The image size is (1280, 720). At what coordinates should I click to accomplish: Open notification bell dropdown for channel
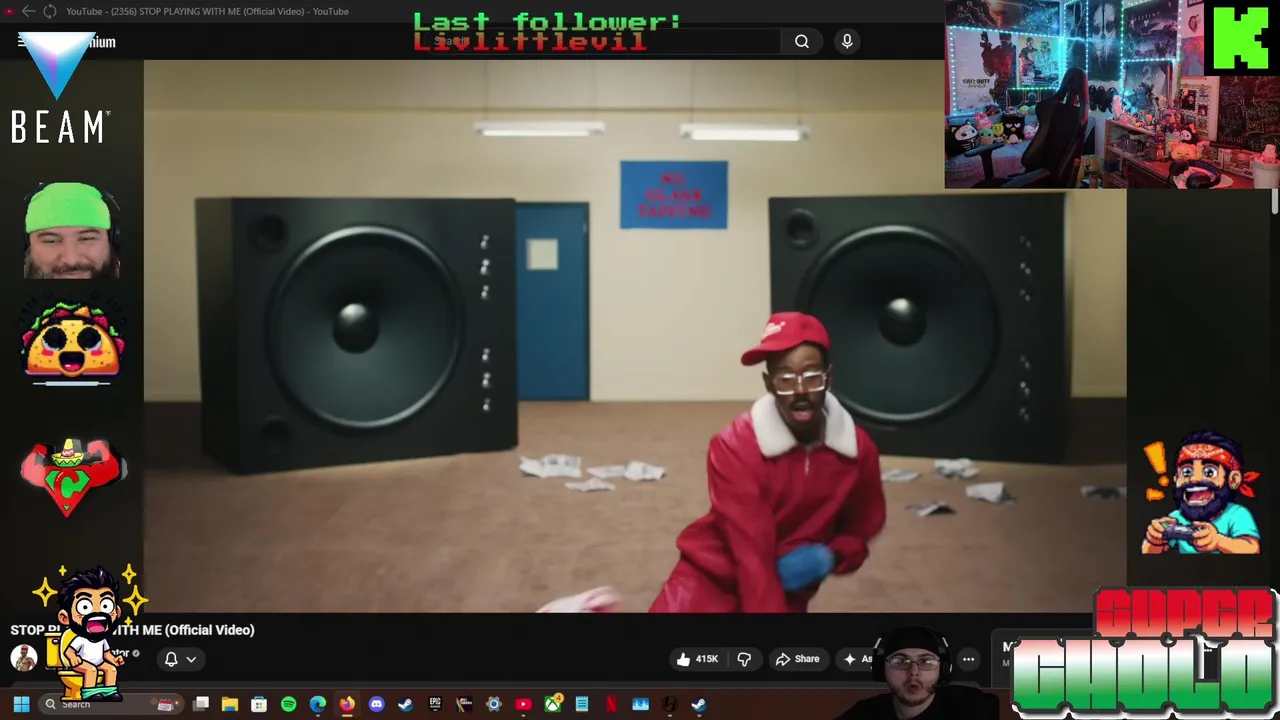click(179, 659)
